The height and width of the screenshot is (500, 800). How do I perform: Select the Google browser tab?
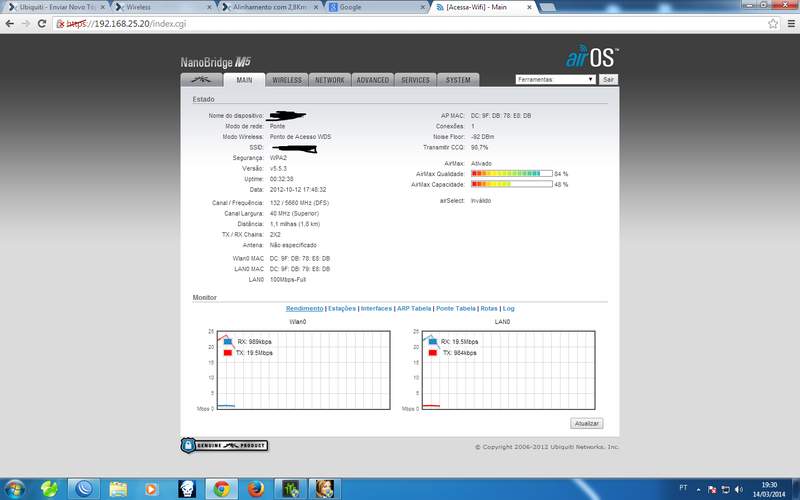coord(376,7)
